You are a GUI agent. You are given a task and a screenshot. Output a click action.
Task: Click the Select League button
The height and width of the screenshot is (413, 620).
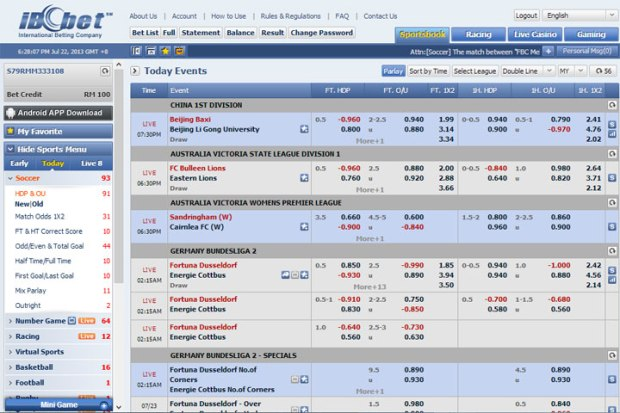(x=474, y=71)
